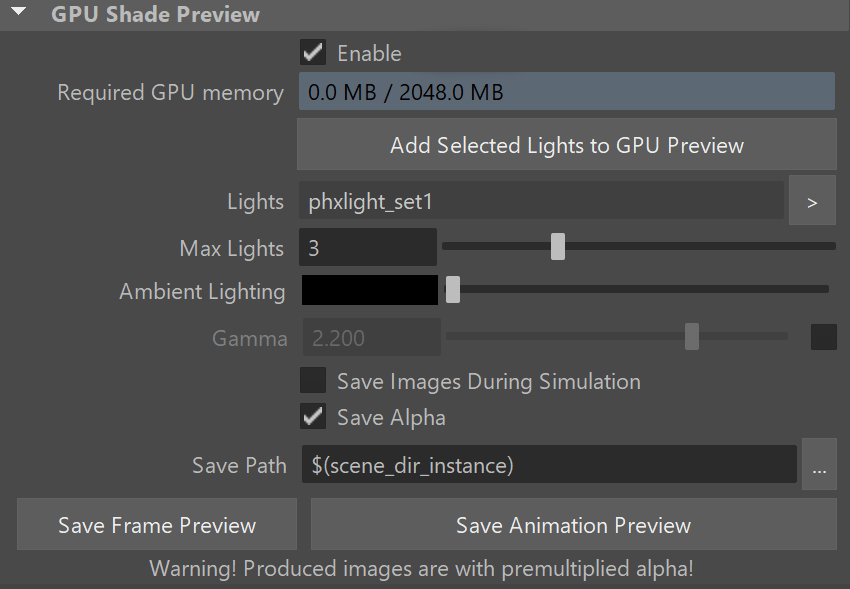Screen dimensions: 850x589
Task: Click the Ambient Lighting slider handle
Action: (x=453, y=289)
